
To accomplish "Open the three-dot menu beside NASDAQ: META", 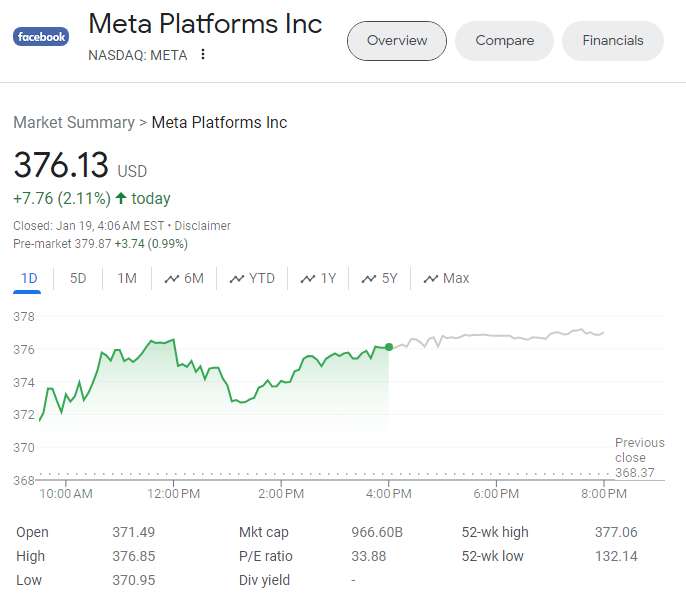I will pos(203,55).
